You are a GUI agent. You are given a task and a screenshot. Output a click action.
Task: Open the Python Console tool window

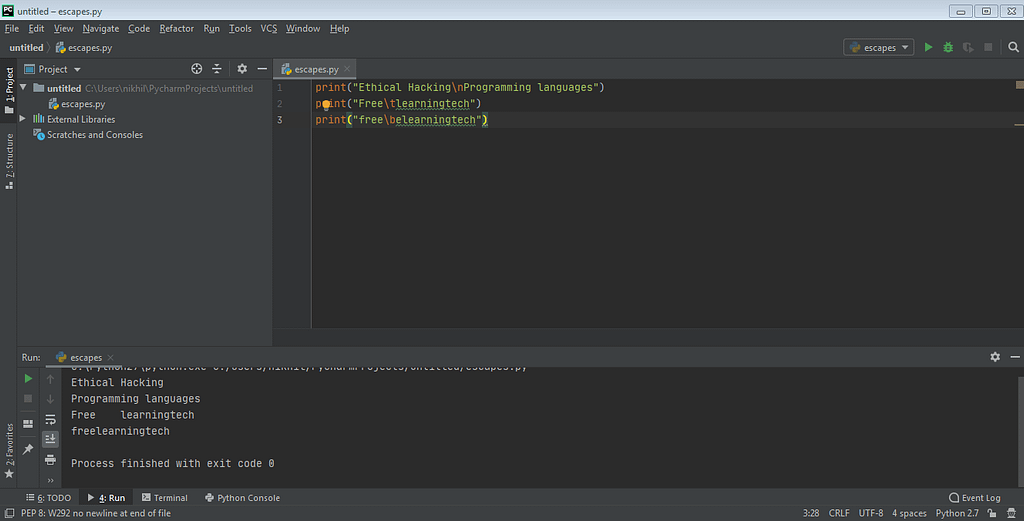[242, 497]
